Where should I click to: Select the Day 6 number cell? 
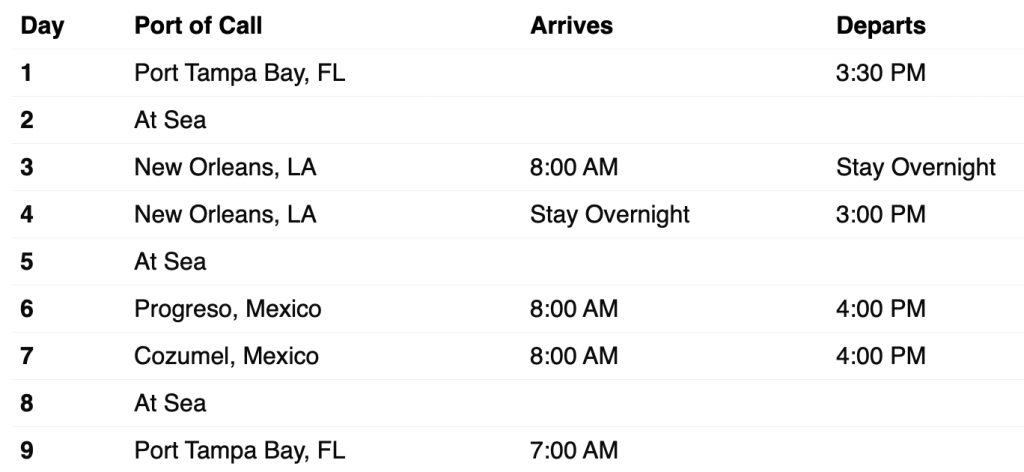(x=26, y=309)
